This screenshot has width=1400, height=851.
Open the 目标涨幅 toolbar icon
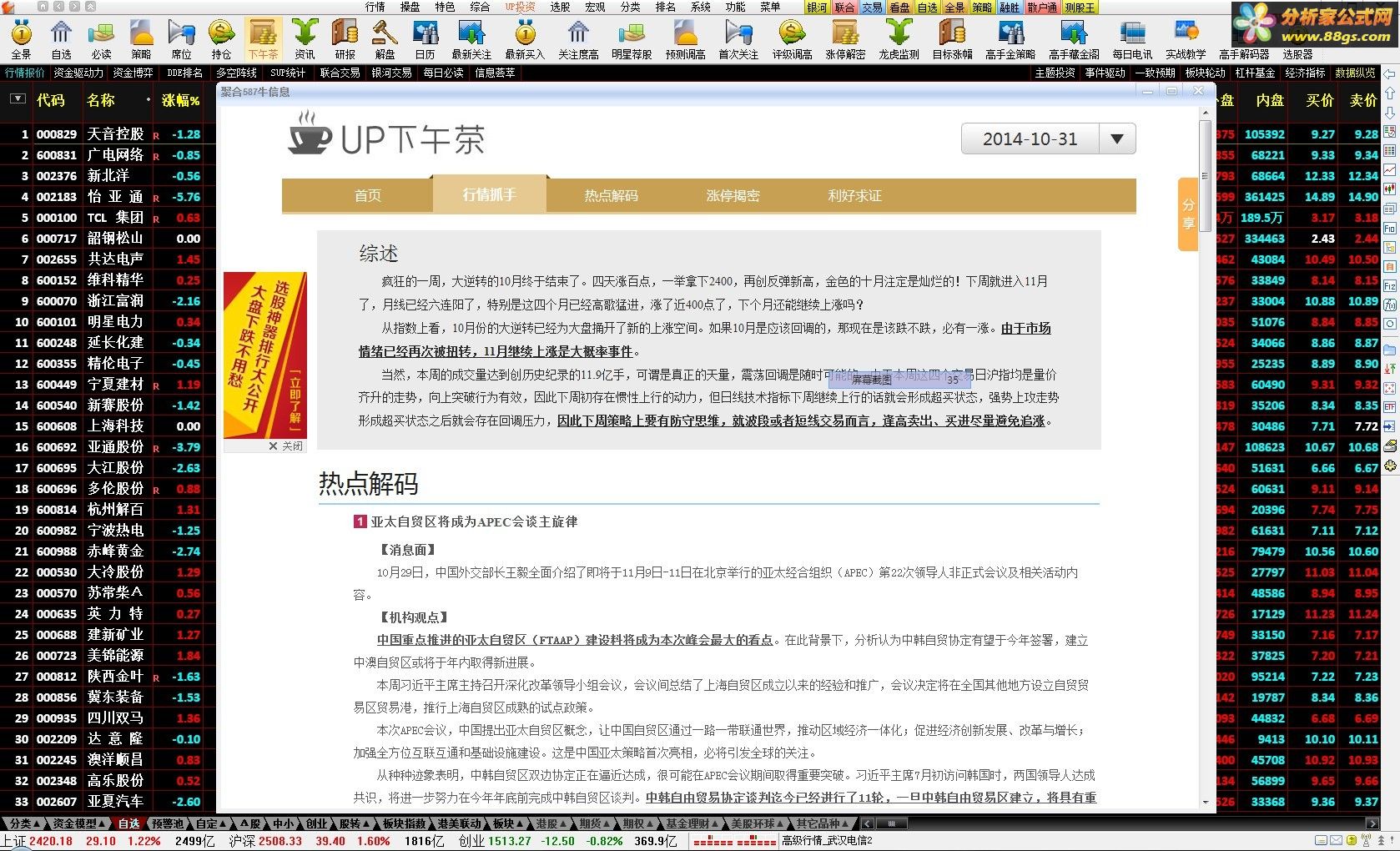pyautogui.click(x=952, y=39)
